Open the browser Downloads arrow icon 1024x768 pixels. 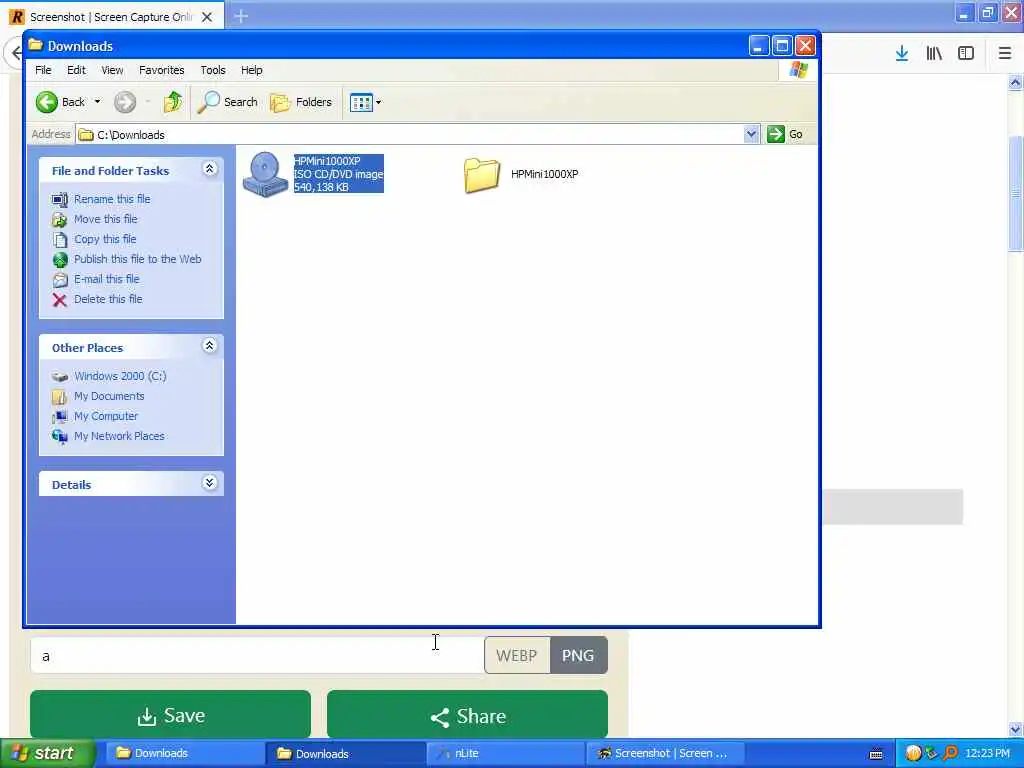902,53
